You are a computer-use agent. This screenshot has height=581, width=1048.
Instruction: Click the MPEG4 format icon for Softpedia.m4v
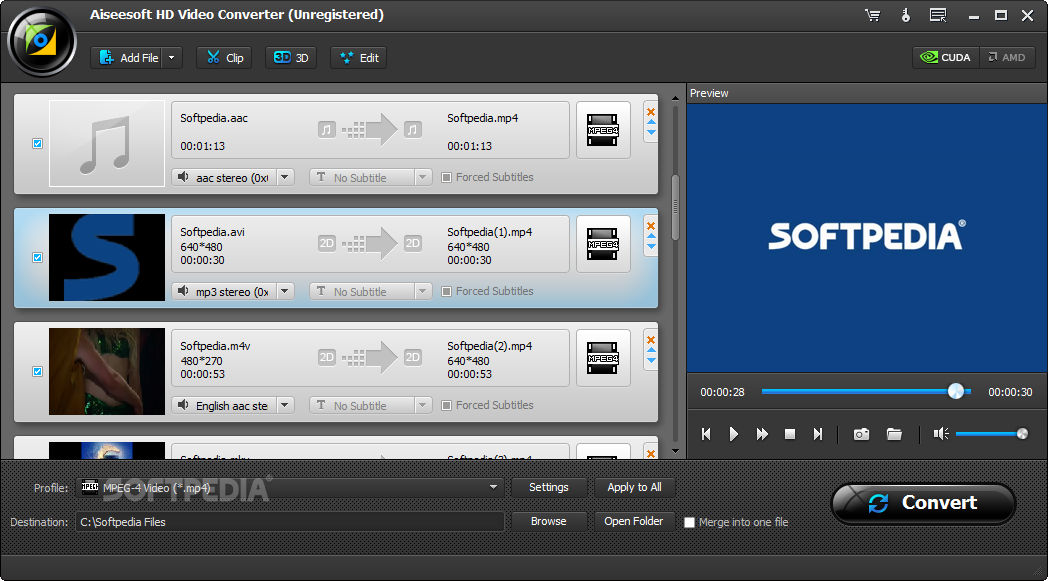pyautogui.click(x=603, y=358)
